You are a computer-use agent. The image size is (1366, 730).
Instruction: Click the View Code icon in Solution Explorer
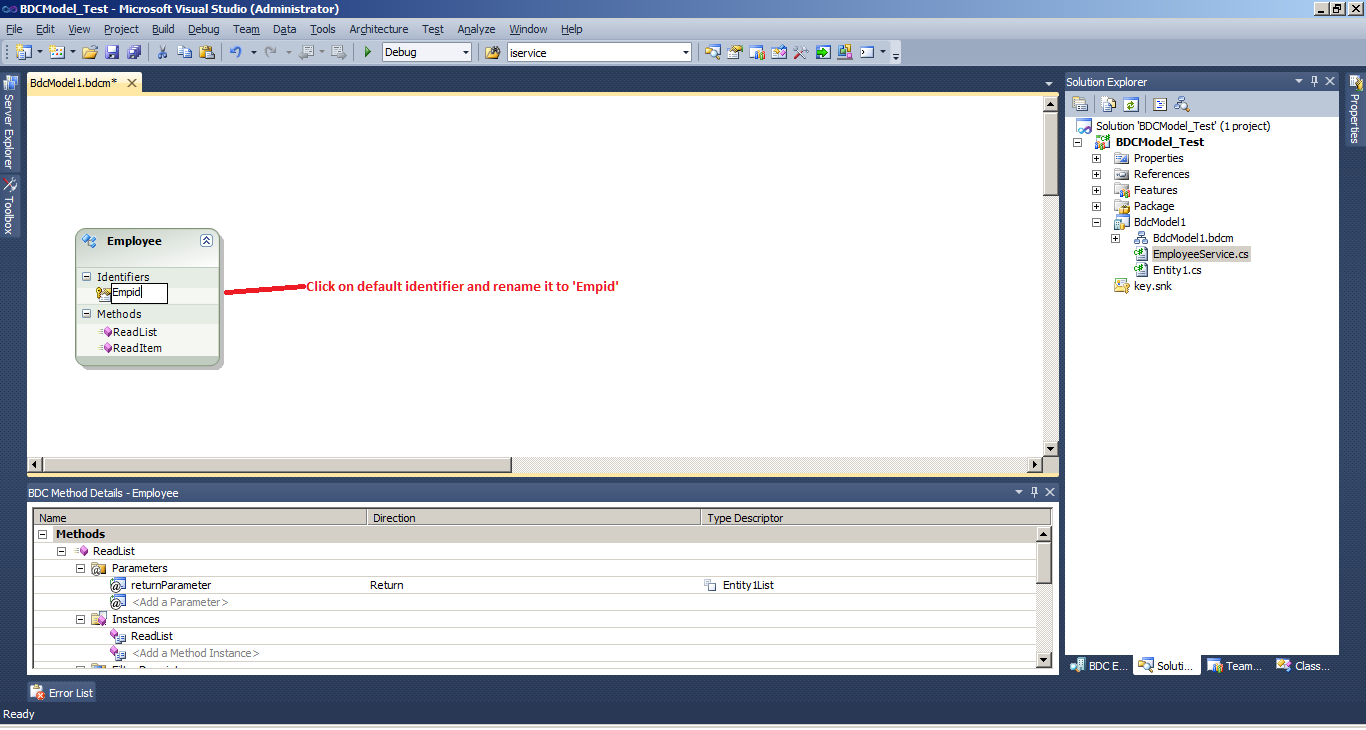click(1160, 104)
